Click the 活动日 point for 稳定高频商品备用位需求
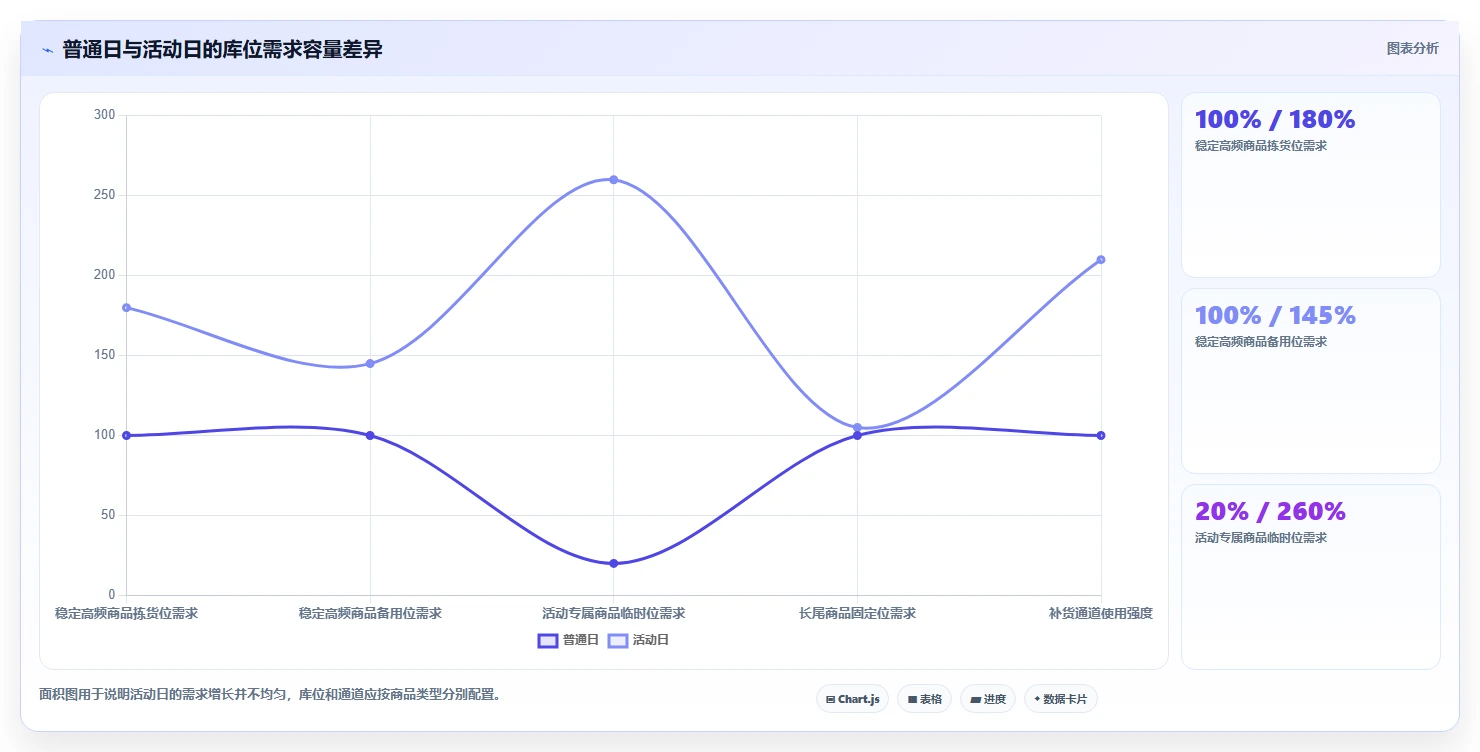The width and height of the screenshot is (1480, 752). point(370,363)
